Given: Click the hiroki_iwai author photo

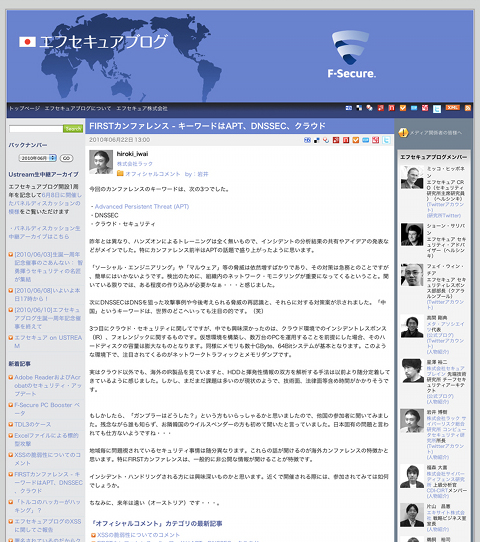Looking at the screenshot, I should [101, 162].
